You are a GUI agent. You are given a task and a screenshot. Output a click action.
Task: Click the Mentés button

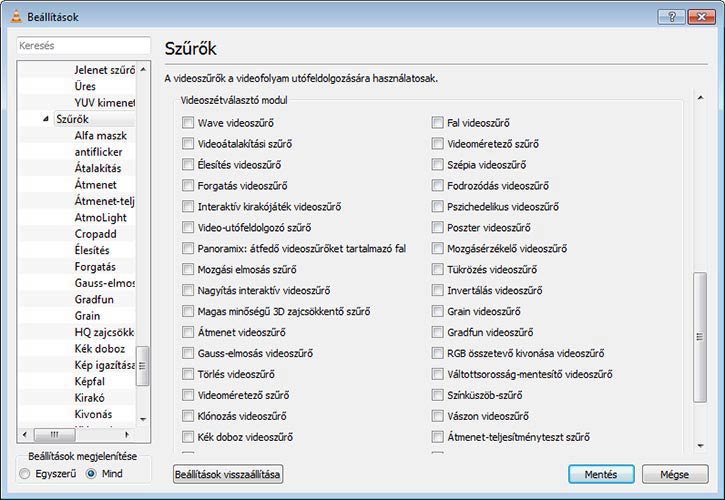(x=601, y=474)
